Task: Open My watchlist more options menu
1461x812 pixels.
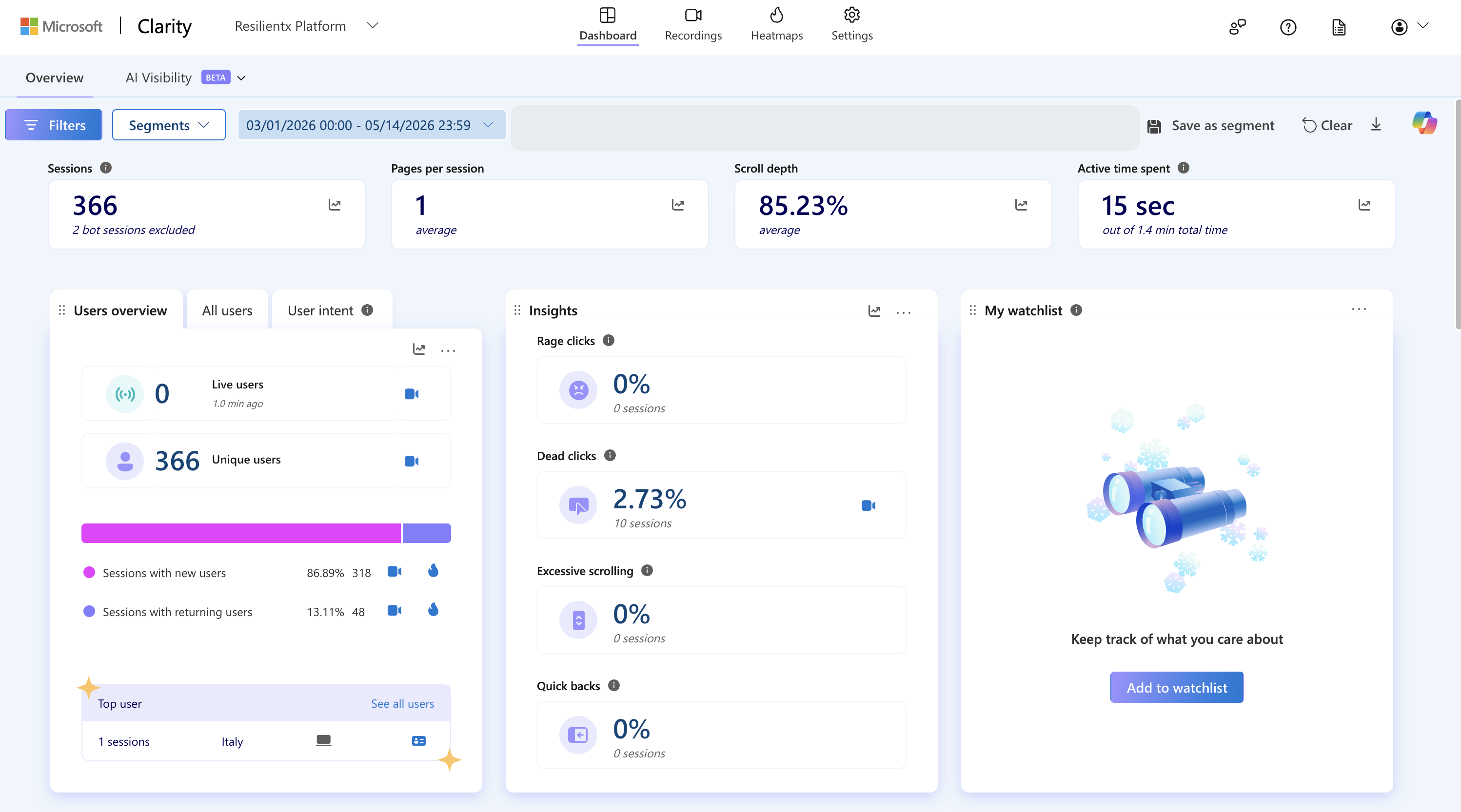Action: coord(1359,309)
